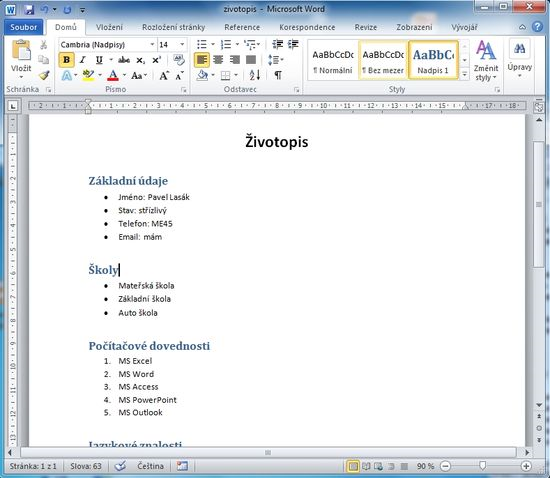This screenshot has width=550, height=478.
Task: Sort text alphabetically
Action: [x=255, y=75]
